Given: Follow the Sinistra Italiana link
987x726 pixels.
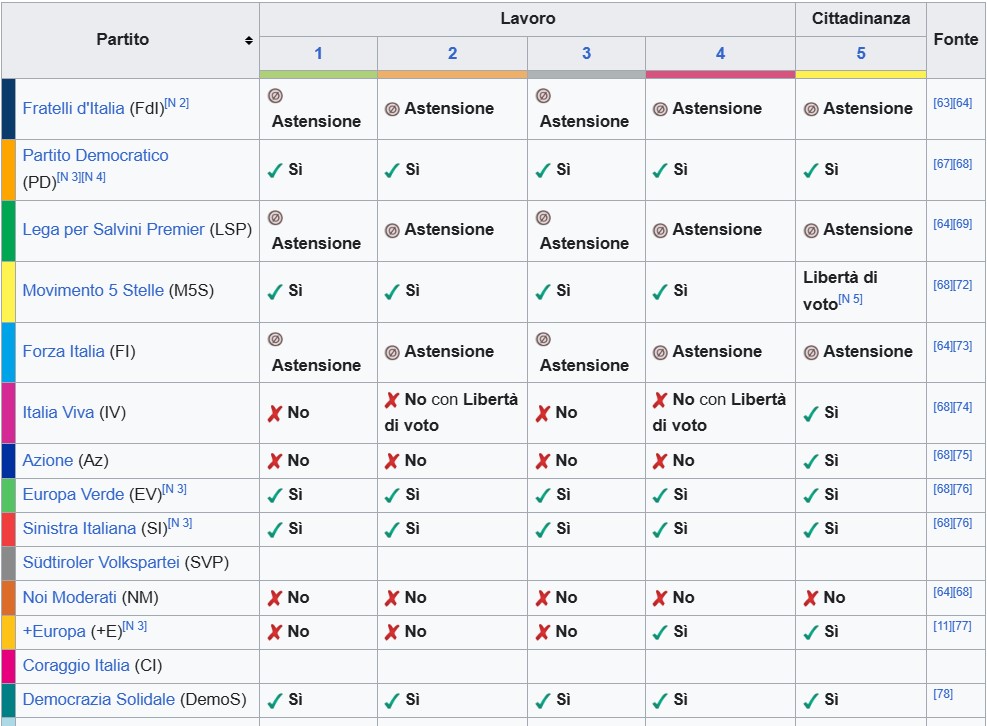Looking at the screenshot, I should pos(79,528).
